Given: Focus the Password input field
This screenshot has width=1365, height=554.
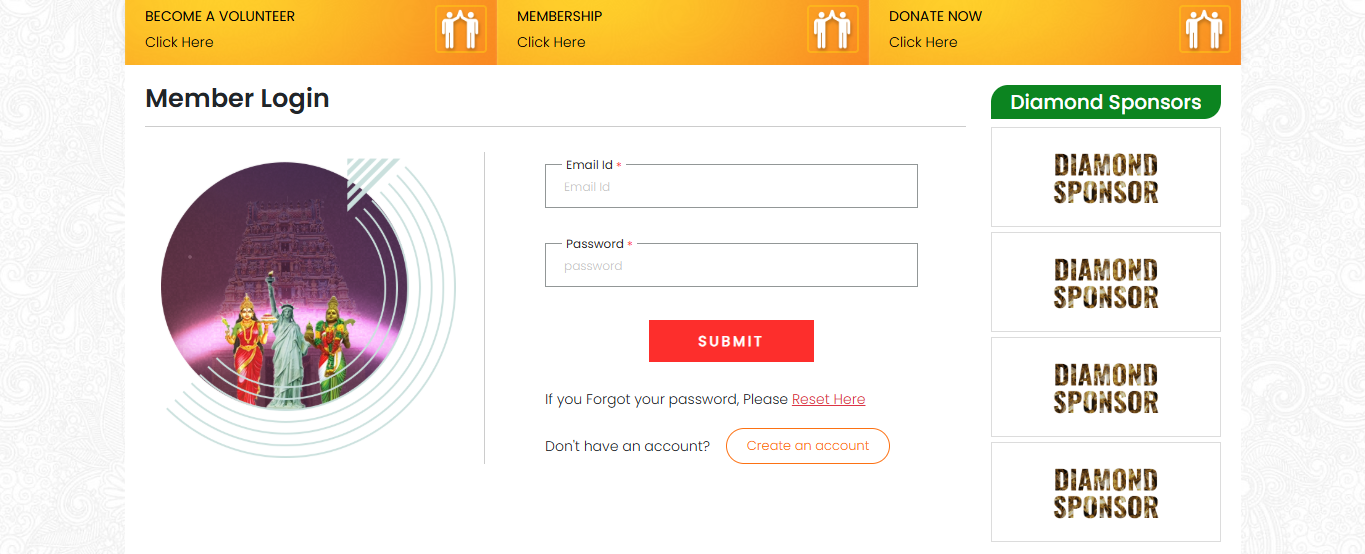Looking at the screenshot, I should point(731,266).
